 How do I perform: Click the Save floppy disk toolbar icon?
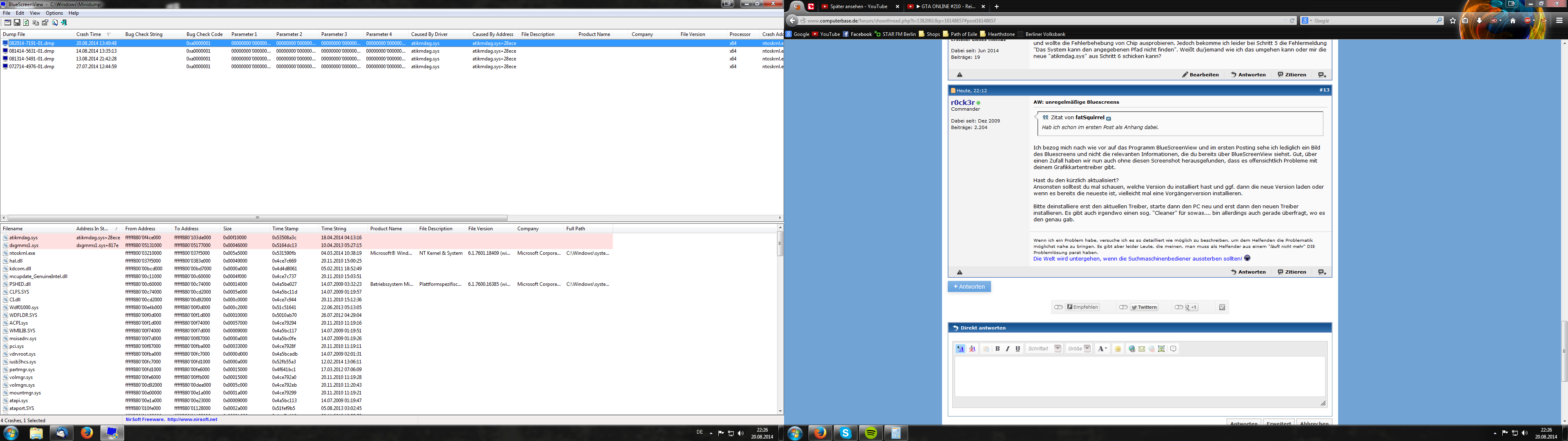click(x=17, y=22)
